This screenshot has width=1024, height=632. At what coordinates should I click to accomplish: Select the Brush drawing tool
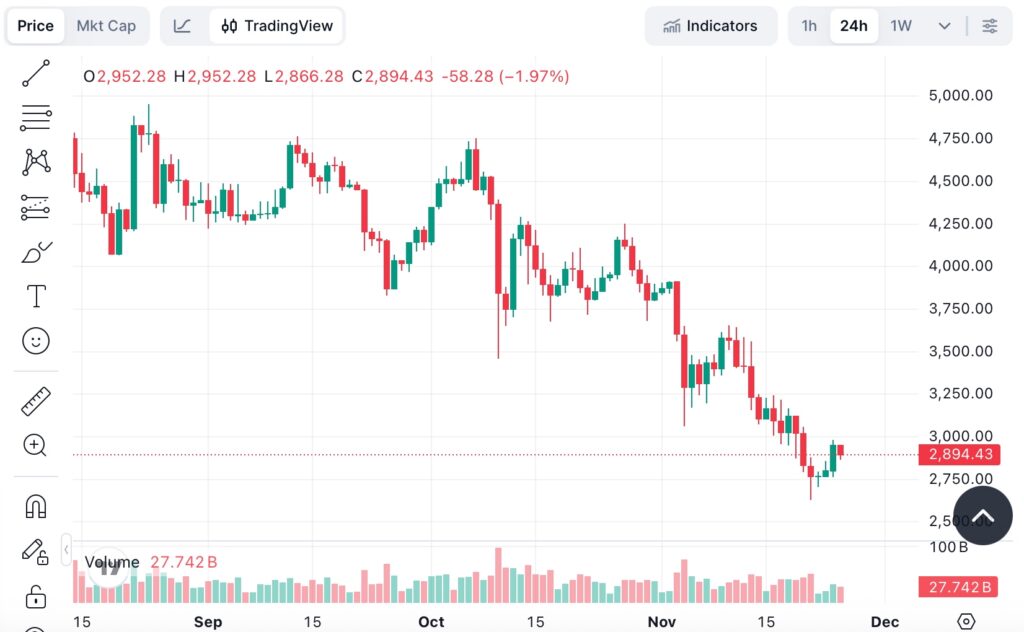[35, 251]
